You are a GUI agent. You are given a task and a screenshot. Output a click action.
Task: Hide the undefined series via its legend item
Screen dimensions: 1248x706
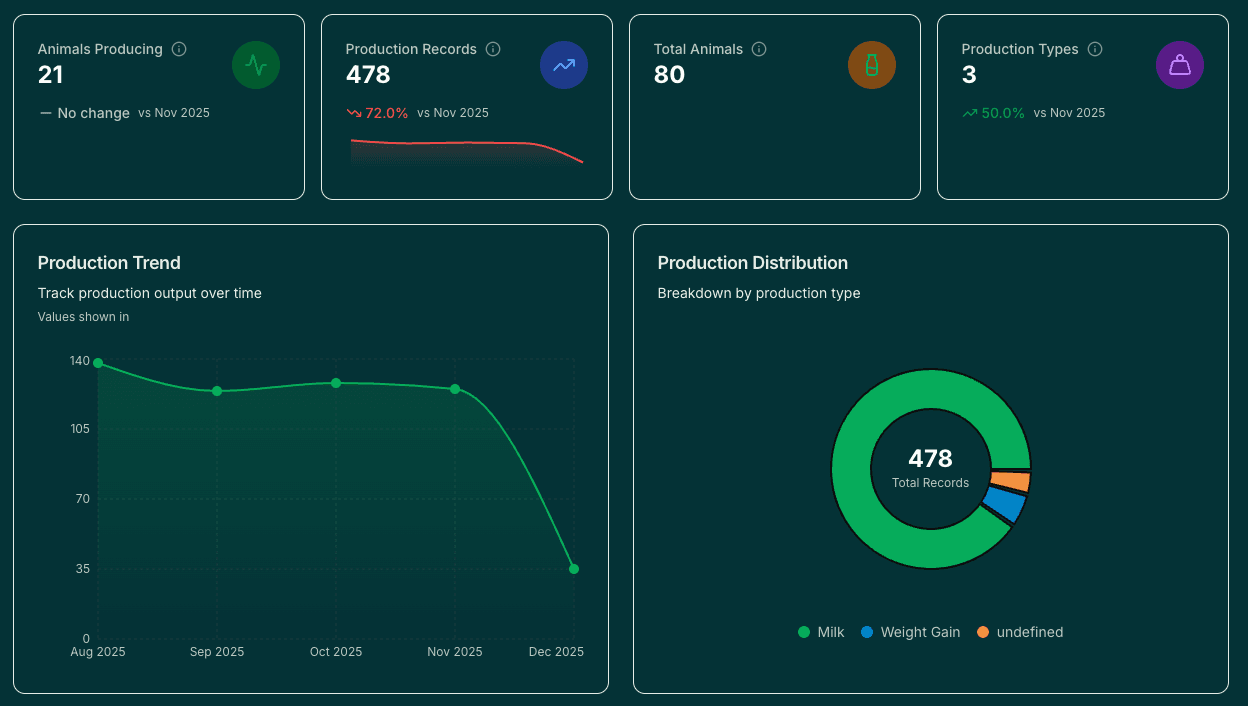tap(1020, 632)
